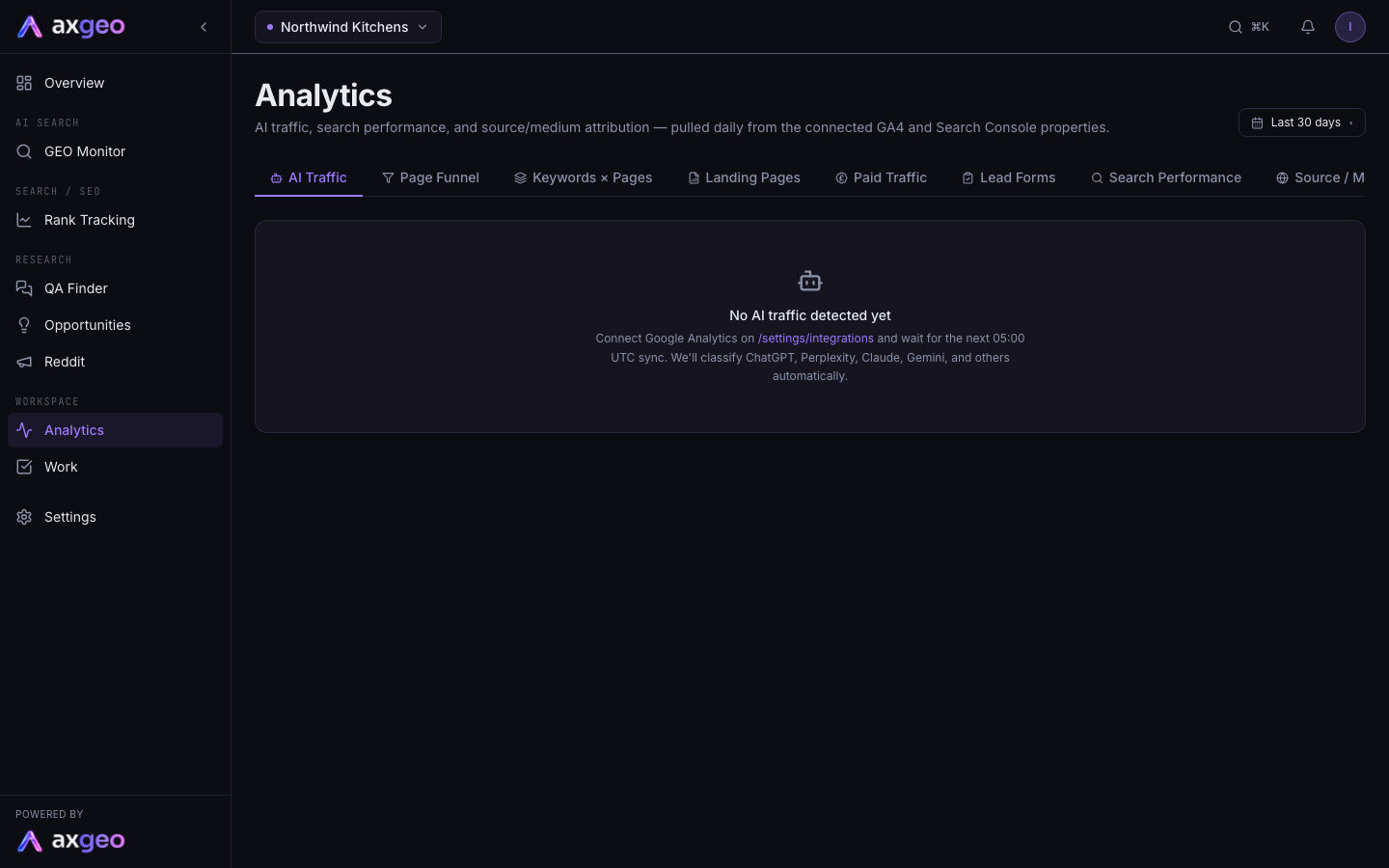Collapse the sidebar with the chevron arrow
The image size is (1389, 868).
tap(204, 27)
